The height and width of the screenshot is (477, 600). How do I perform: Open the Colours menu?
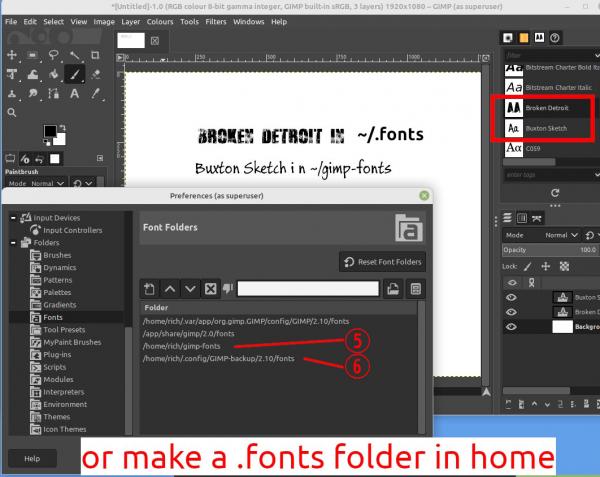(x=160, y=22)
